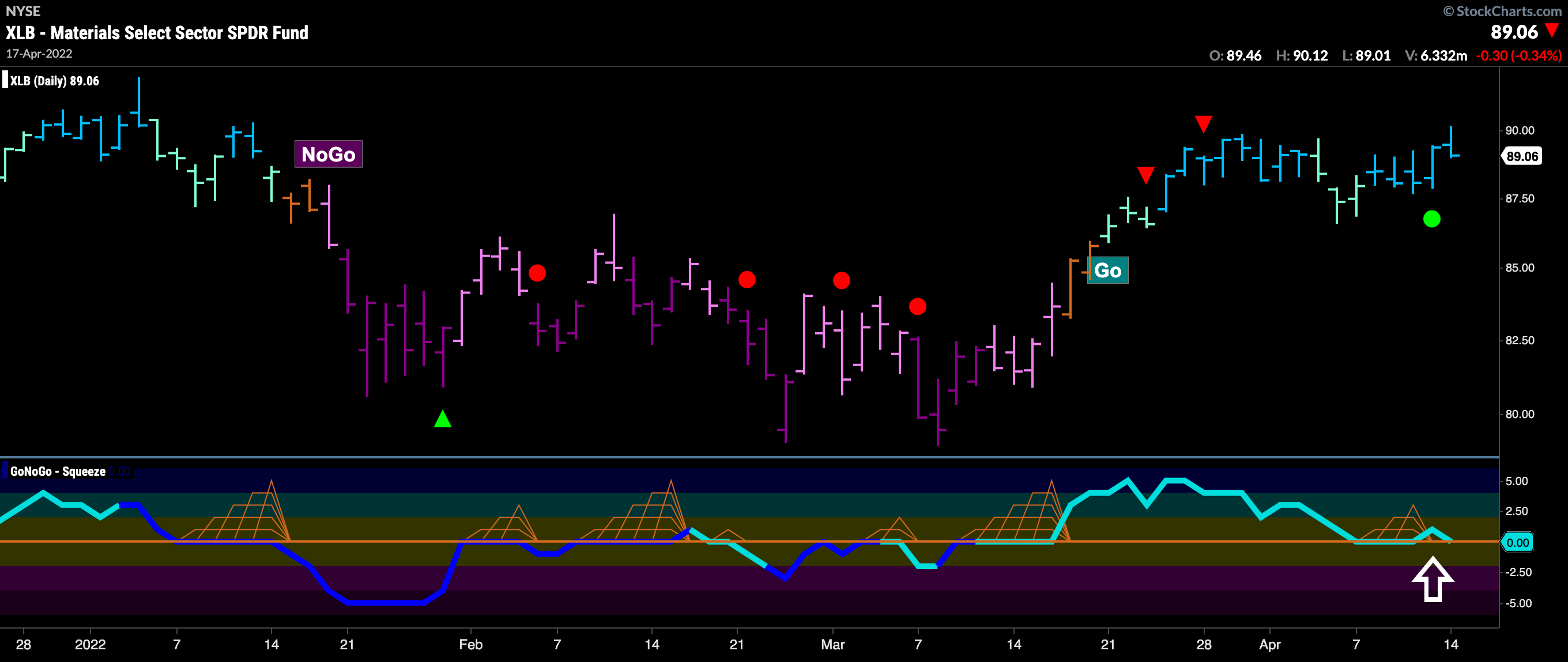Image resolution: width=1568 pixels, height=662 pixels.
Task: Click the XLB Materials Select Sector SPDR Fund title
Action: click(157, 32)
